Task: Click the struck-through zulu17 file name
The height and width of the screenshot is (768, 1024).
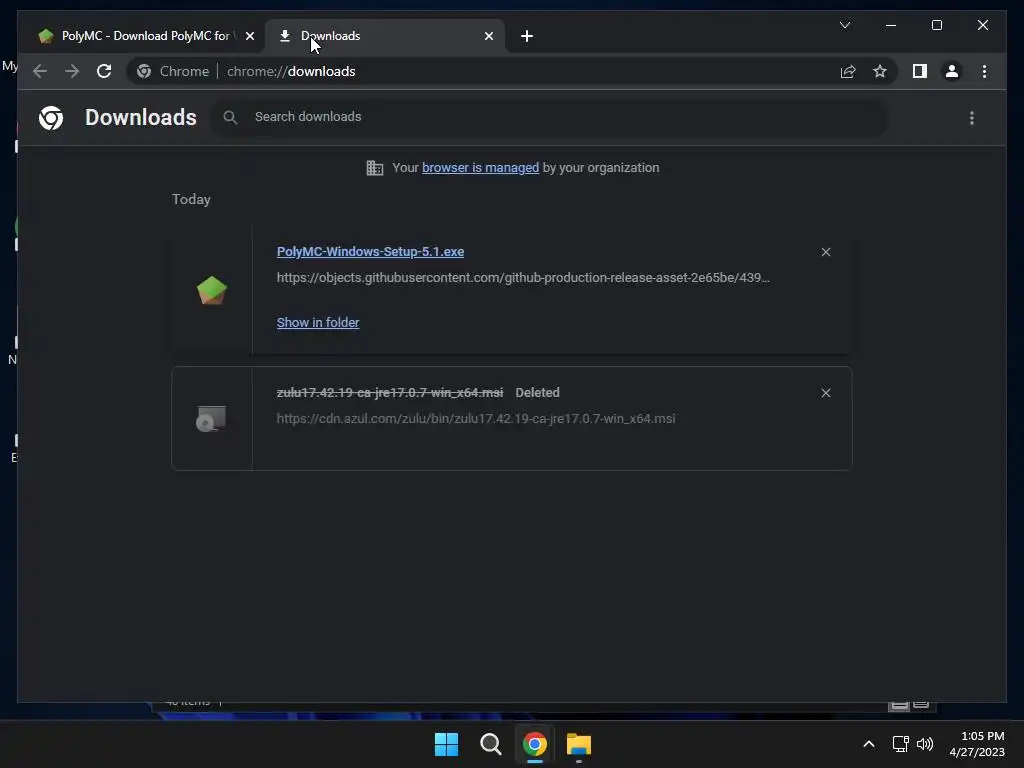Action: [x=390, y=392]
